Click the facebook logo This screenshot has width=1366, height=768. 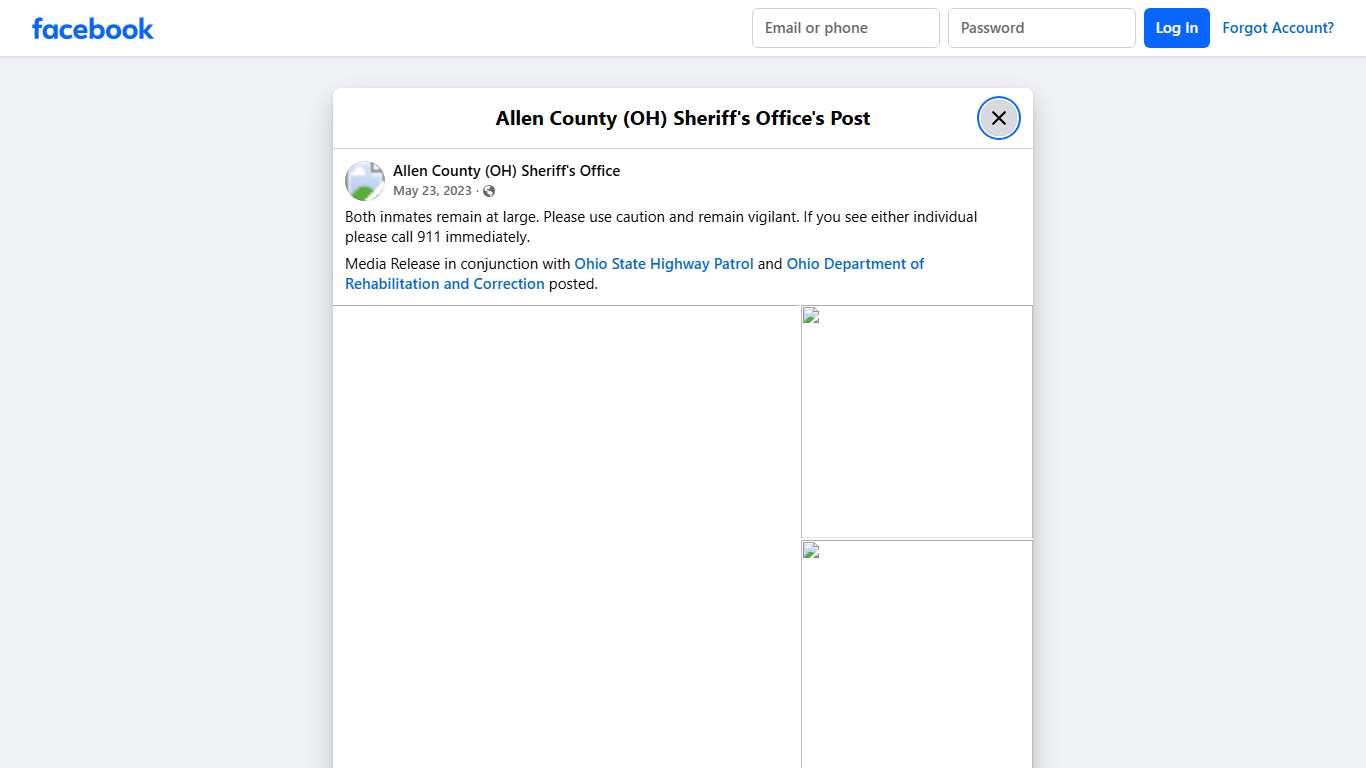(93, 29)
